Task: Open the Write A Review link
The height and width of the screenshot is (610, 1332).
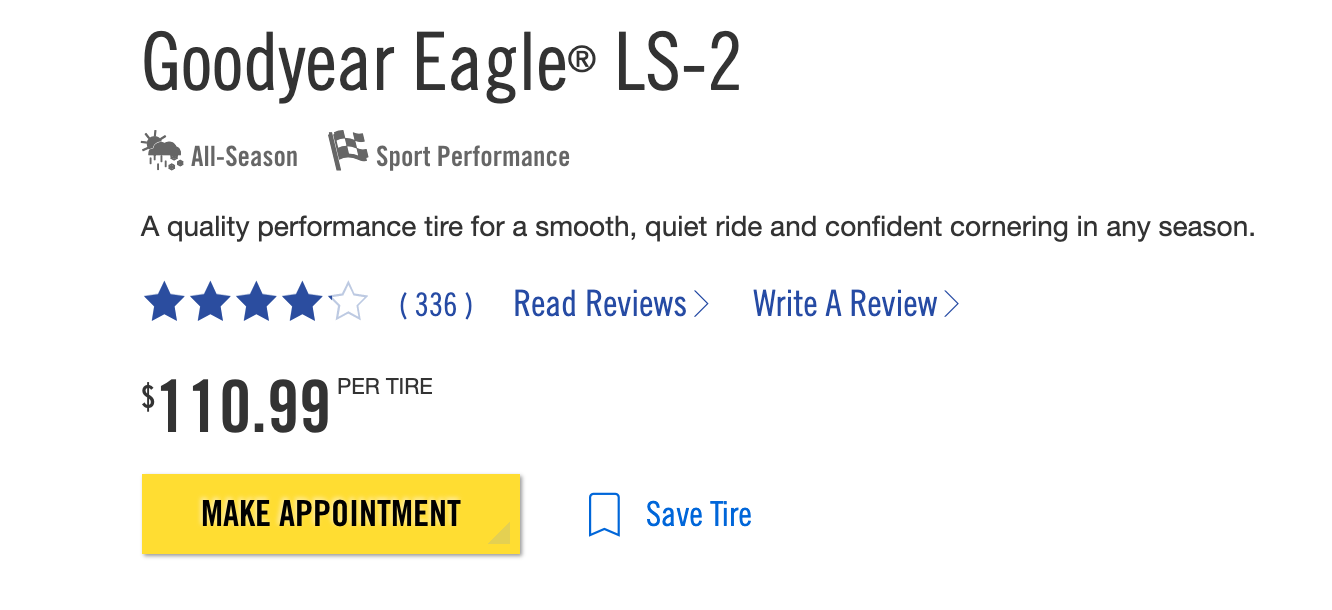Action: pyautogui.click(x=845, y=303)
